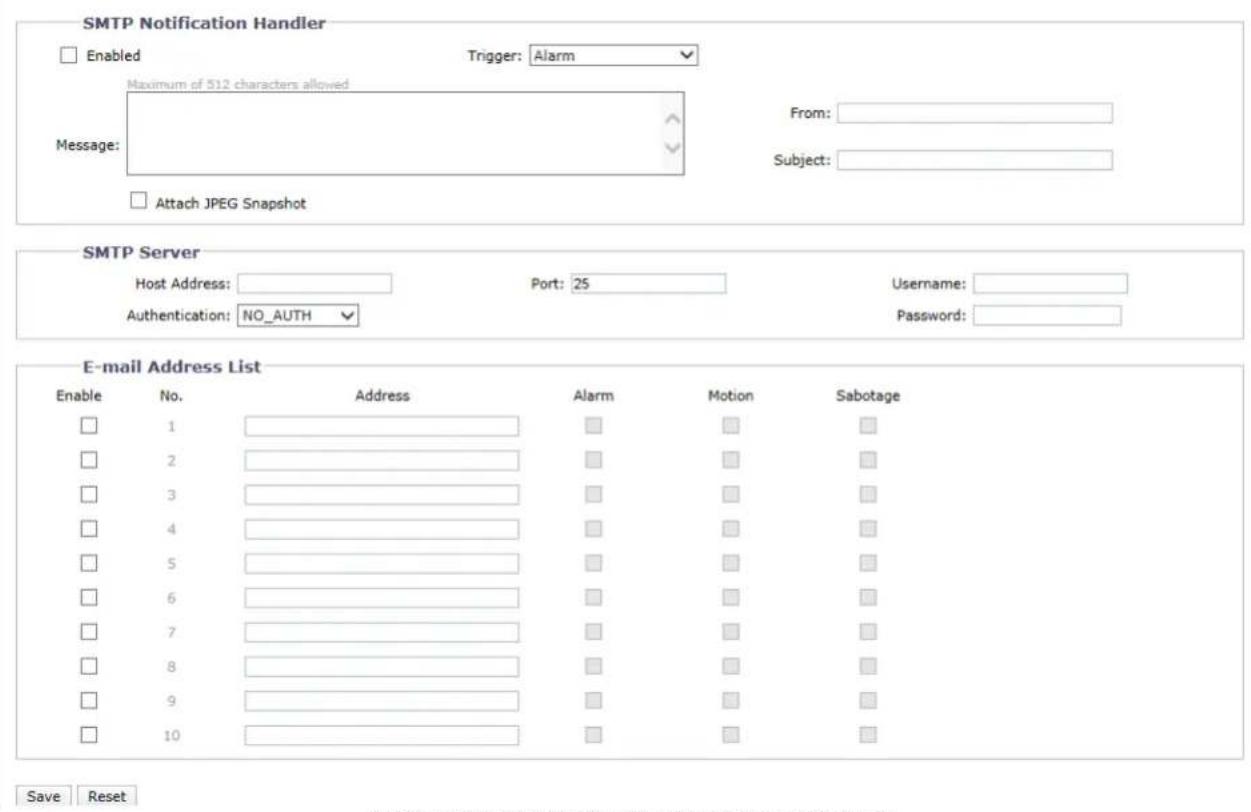
Task: Tick the Enable checkbox for address 1
Action: coord(89,426)
